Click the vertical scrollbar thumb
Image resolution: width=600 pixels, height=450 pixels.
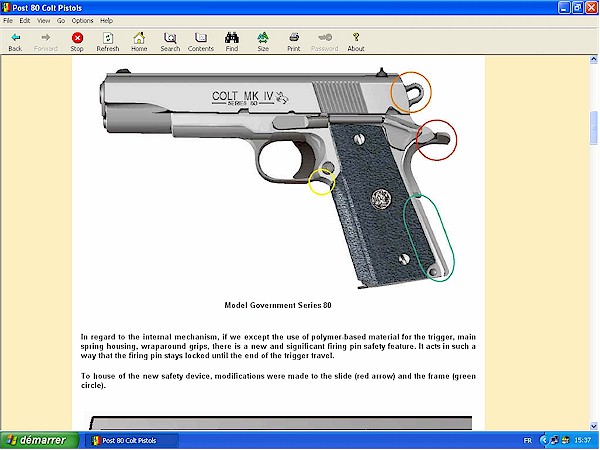593,127
